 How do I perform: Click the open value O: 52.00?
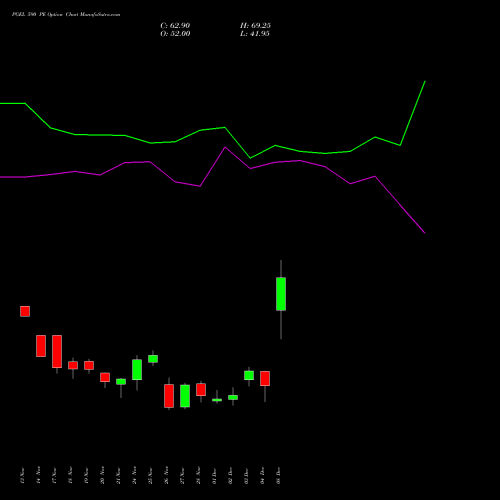[x=175, y=34]
